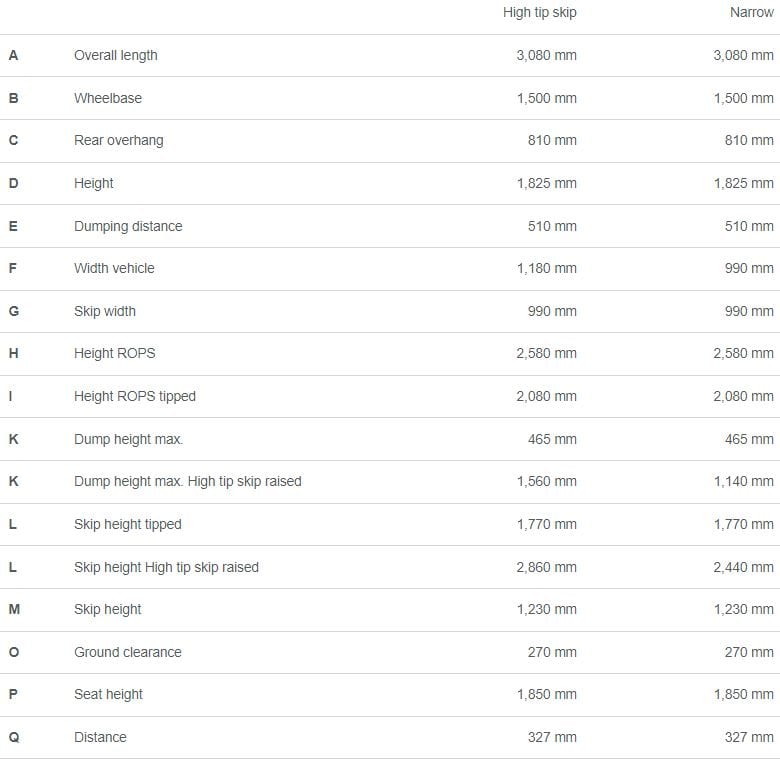The width and height of the screenshot is (780, 768).
Task: Click the 'Overall length' row label
Action: click(116, 55)
